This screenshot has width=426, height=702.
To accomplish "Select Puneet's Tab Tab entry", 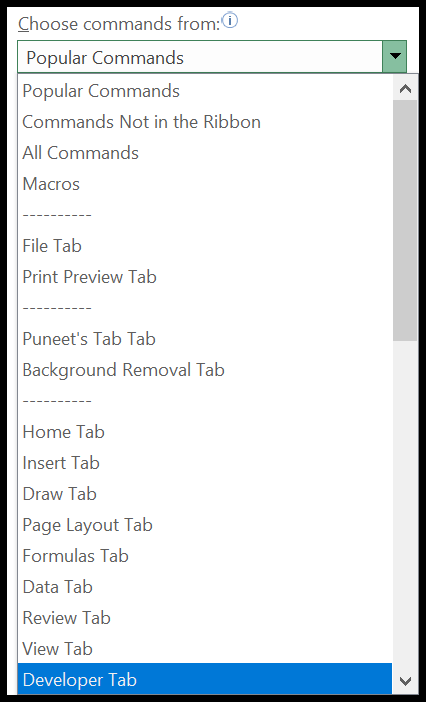I will click(x=205, y=339).
